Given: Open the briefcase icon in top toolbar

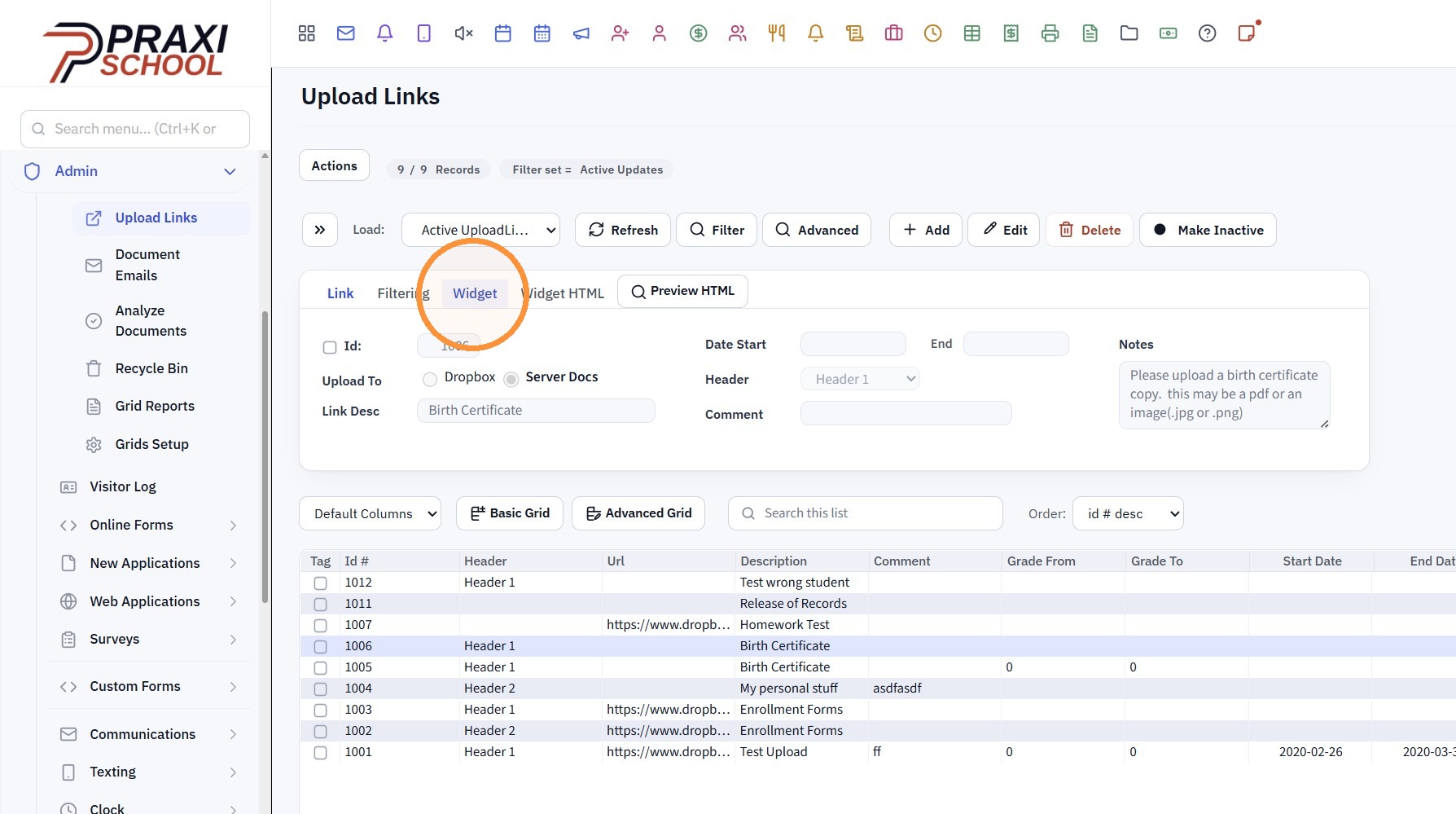Looking at the screenshot, I should tap(894, 33).
